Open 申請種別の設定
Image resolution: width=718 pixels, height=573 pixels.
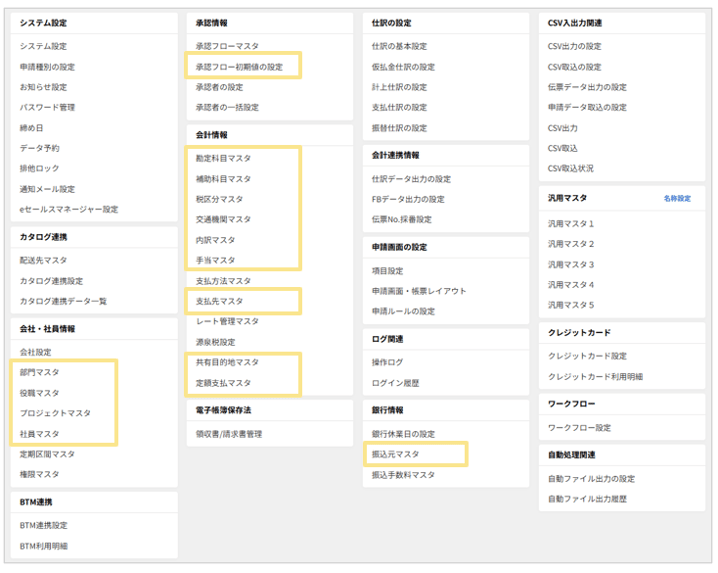point(47,67)
